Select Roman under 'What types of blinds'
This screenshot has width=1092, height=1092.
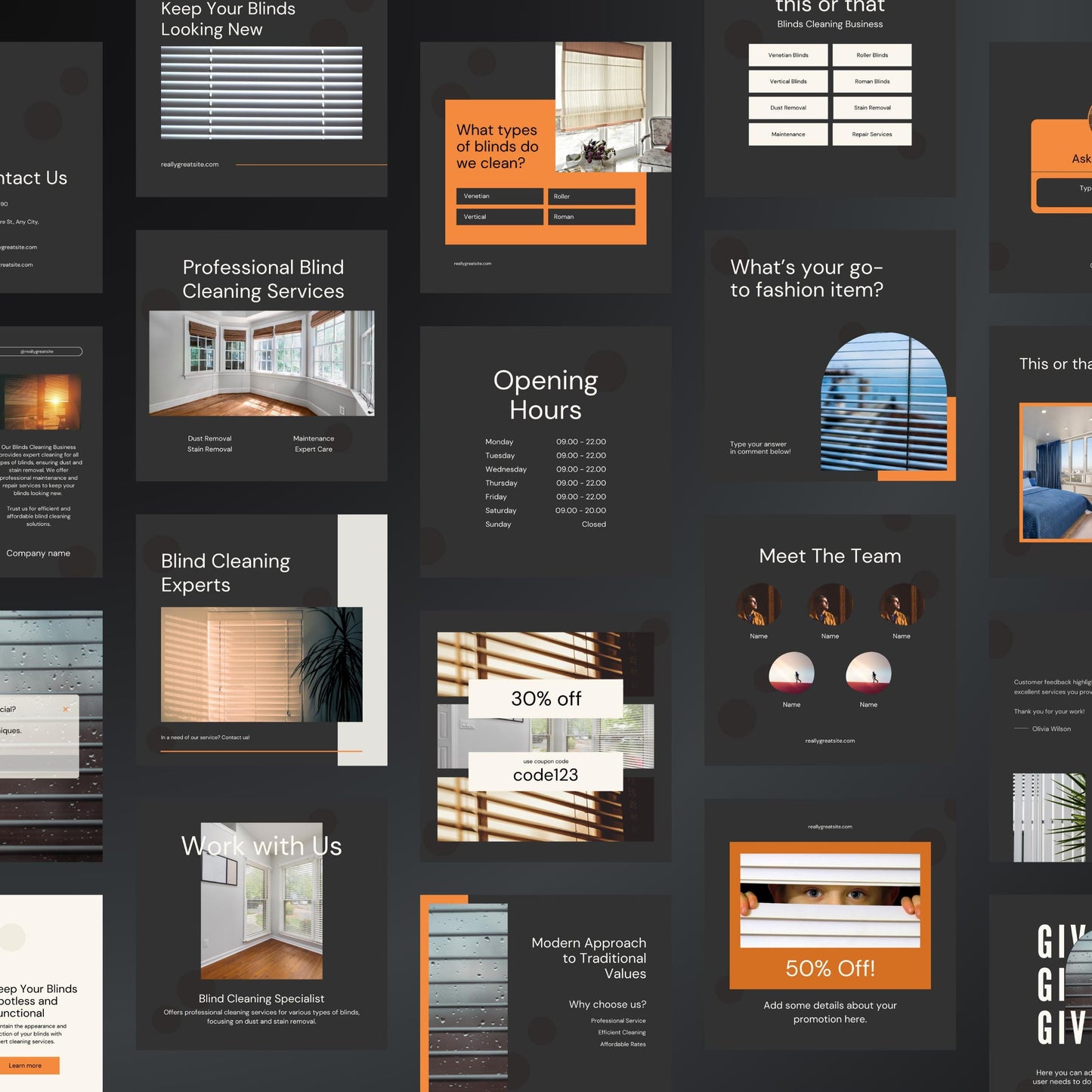592,217
